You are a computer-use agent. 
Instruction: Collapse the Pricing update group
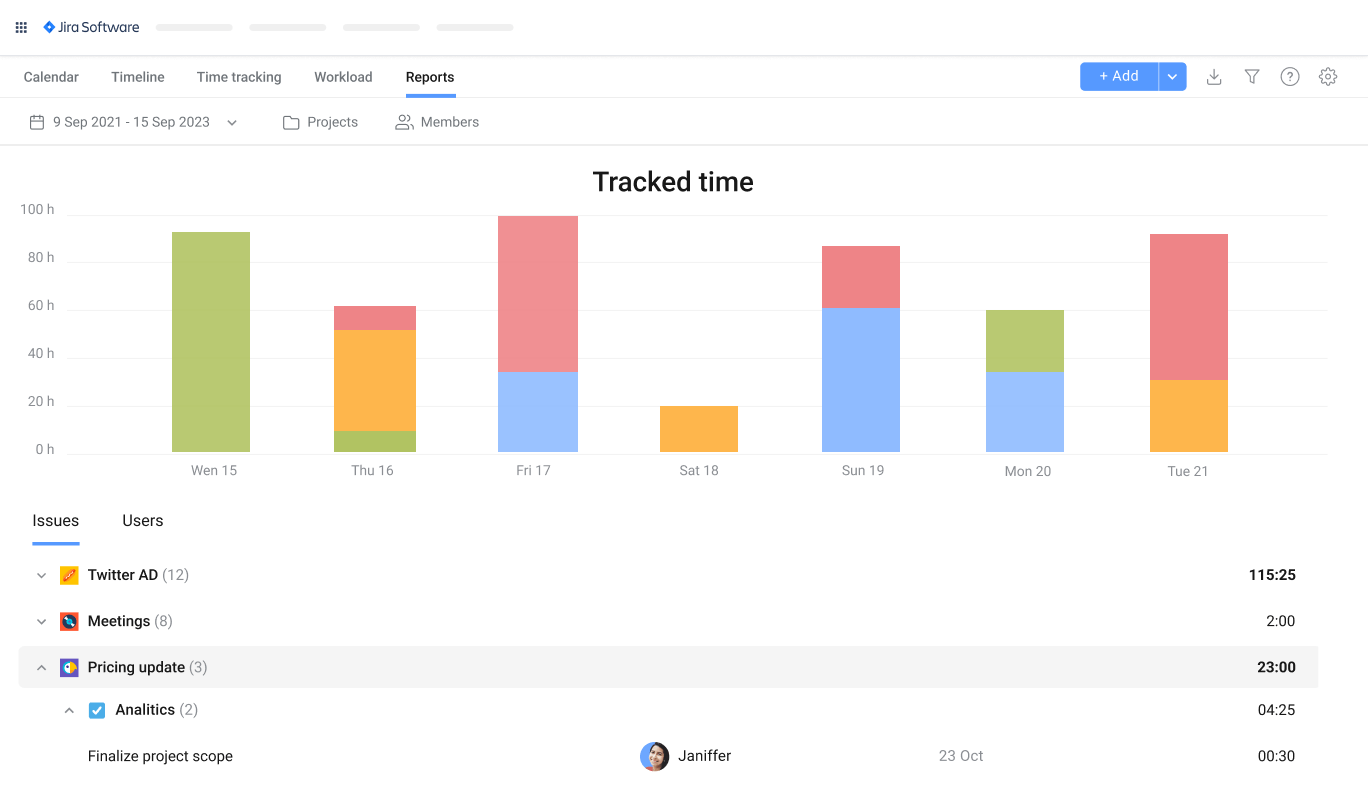pyautogui.click(x=41, y=667)
